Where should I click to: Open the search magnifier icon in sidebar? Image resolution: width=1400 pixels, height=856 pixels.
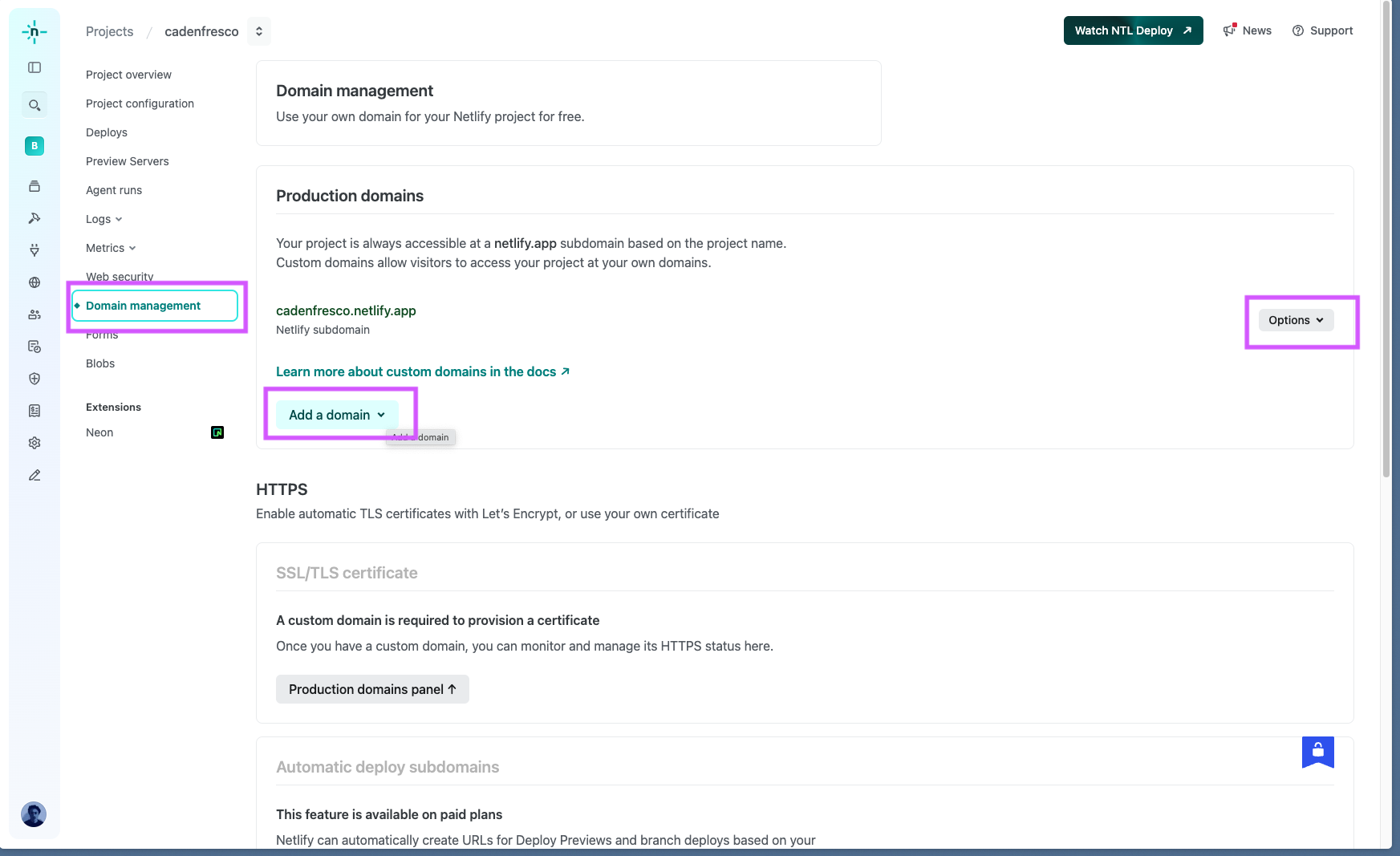tap(34, 104)
